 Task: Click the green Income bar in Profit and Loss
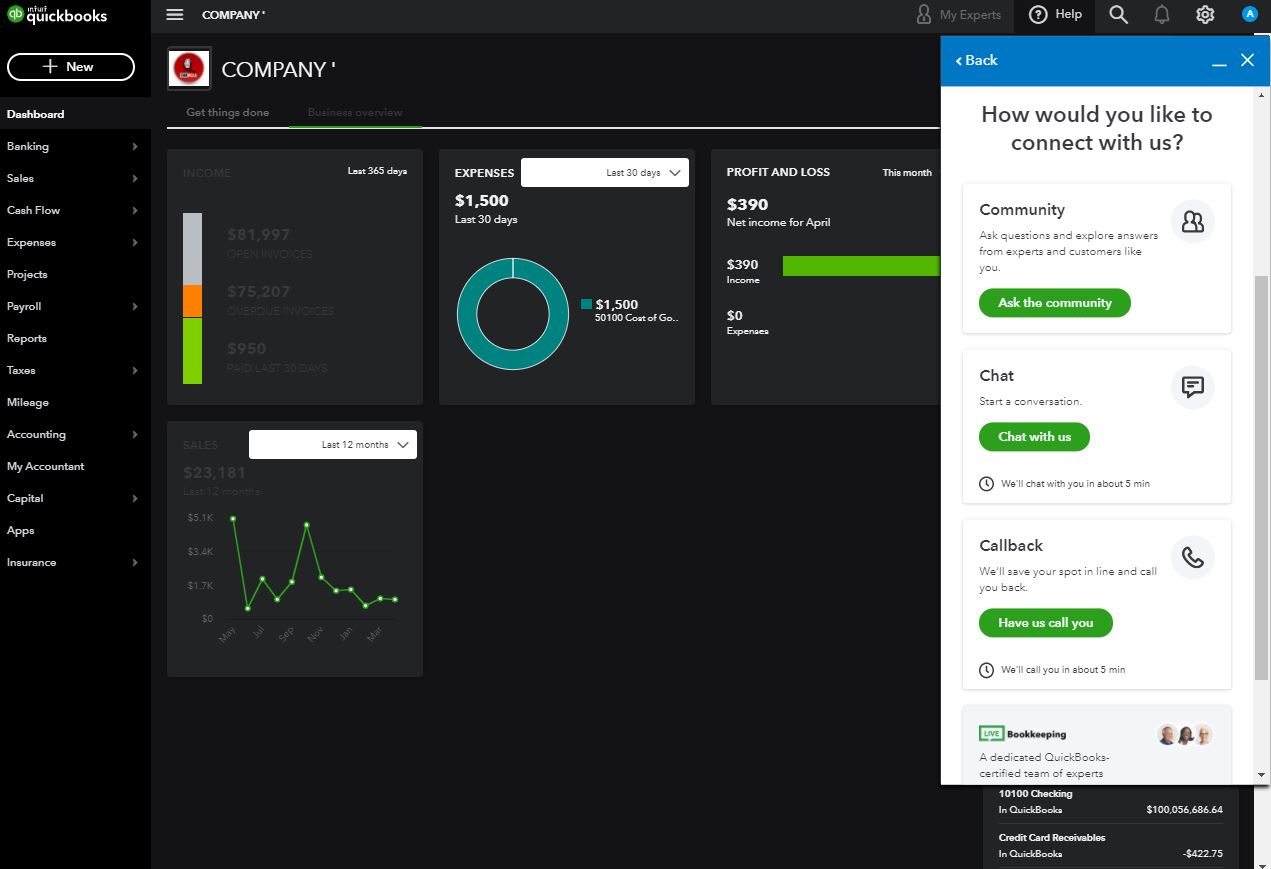(x=861, y=265)
